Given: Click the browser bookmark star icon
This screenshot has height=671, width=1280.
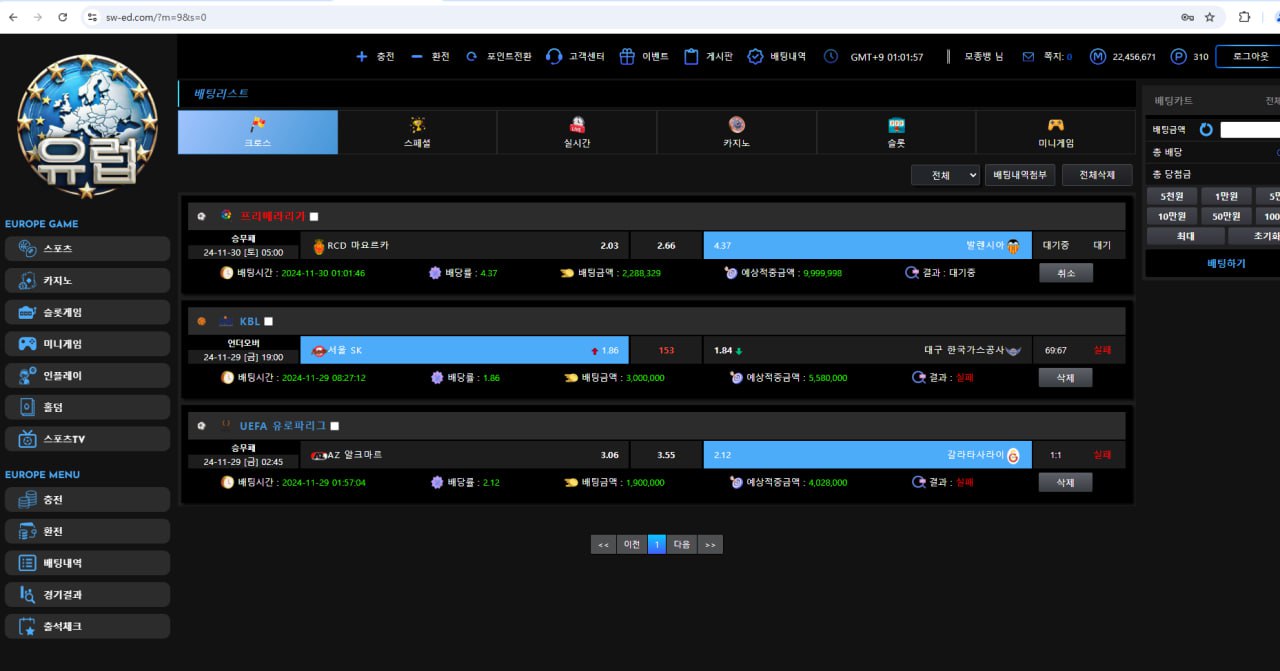Looking at the screenshot, I should pyautogui.click(x=1210, y=17).
